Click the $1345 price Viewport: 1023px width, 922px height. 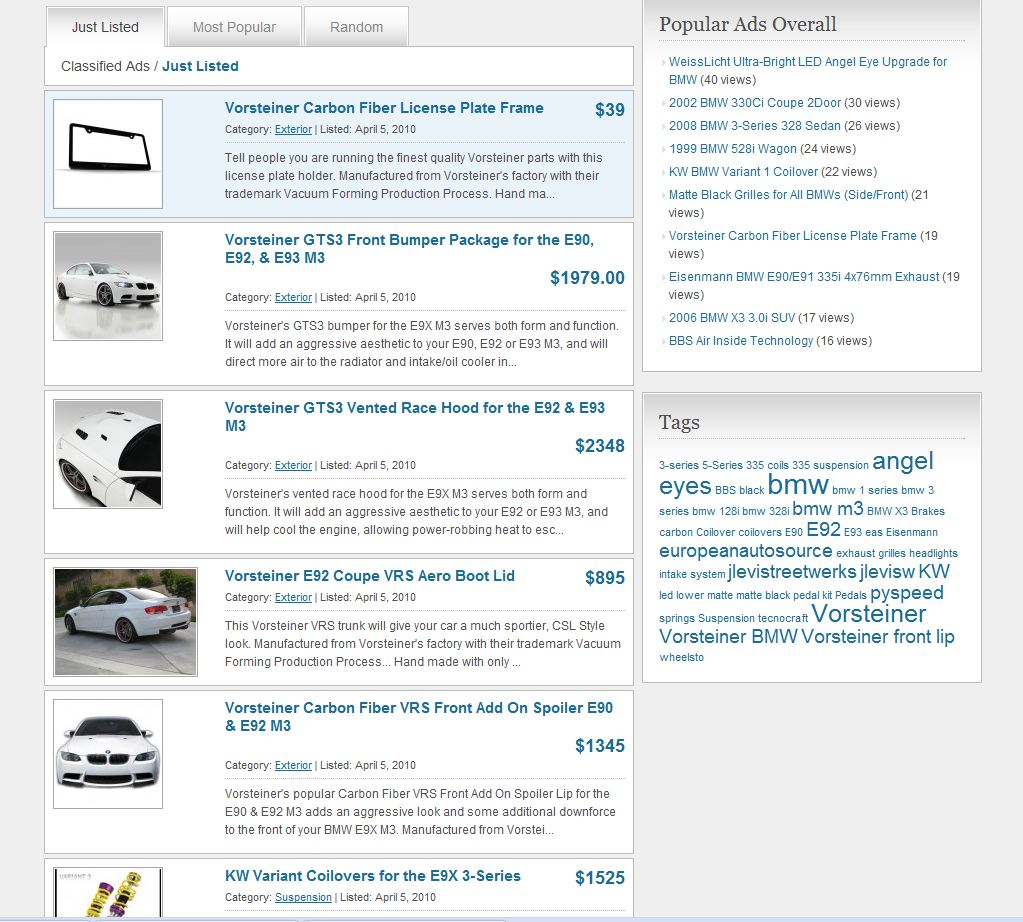600,746
